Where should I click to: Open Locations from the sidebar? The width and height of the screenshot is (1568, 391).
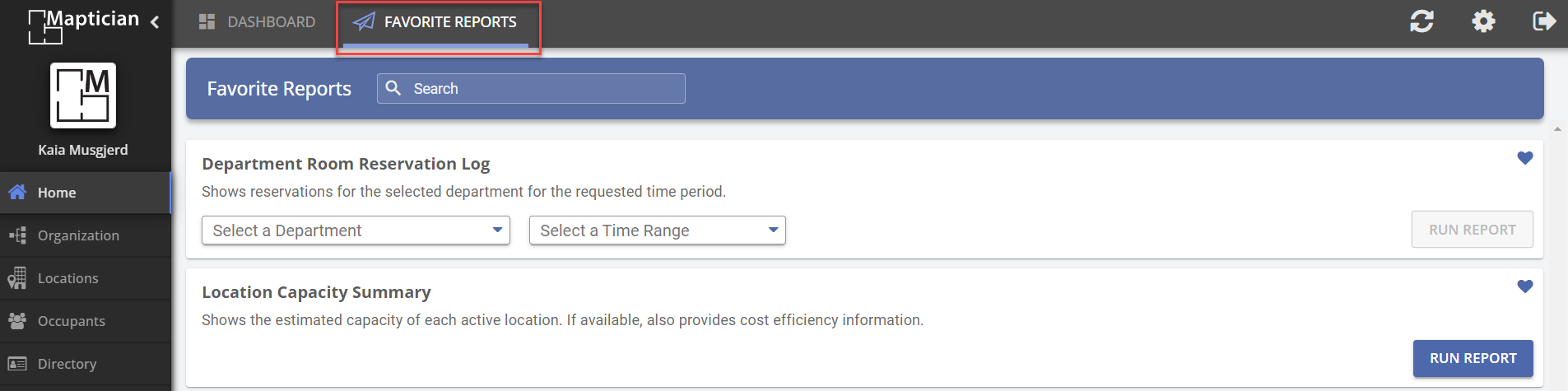pos(86,278)
